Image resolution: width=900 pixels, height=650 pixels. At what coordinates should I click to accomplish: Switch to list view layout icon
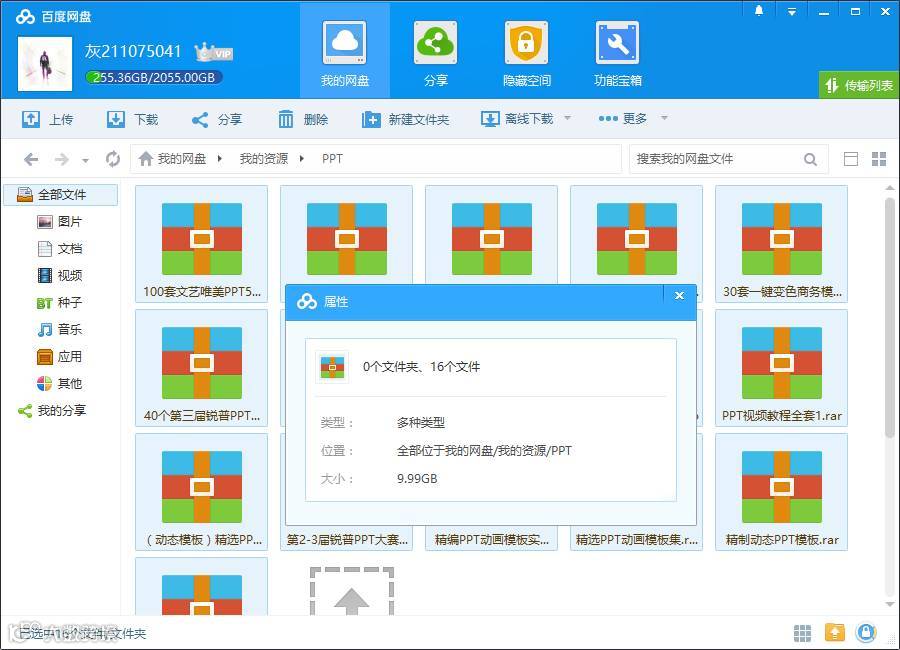click(x=851, y=159)
